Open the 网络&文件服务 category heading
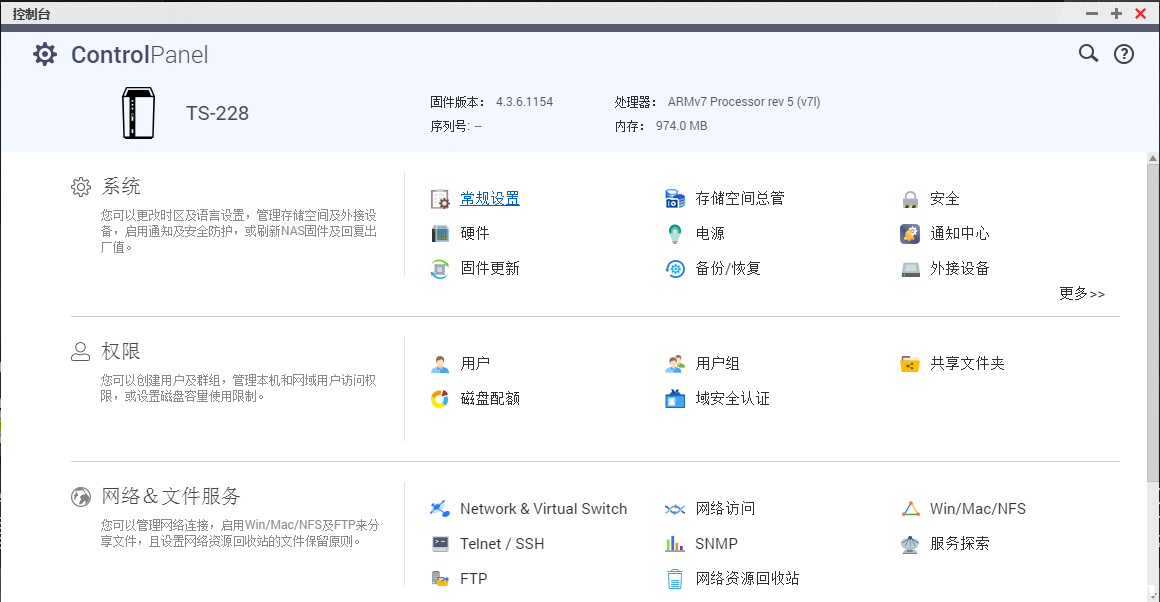The image size is (1160, 602). click(171, 496)
